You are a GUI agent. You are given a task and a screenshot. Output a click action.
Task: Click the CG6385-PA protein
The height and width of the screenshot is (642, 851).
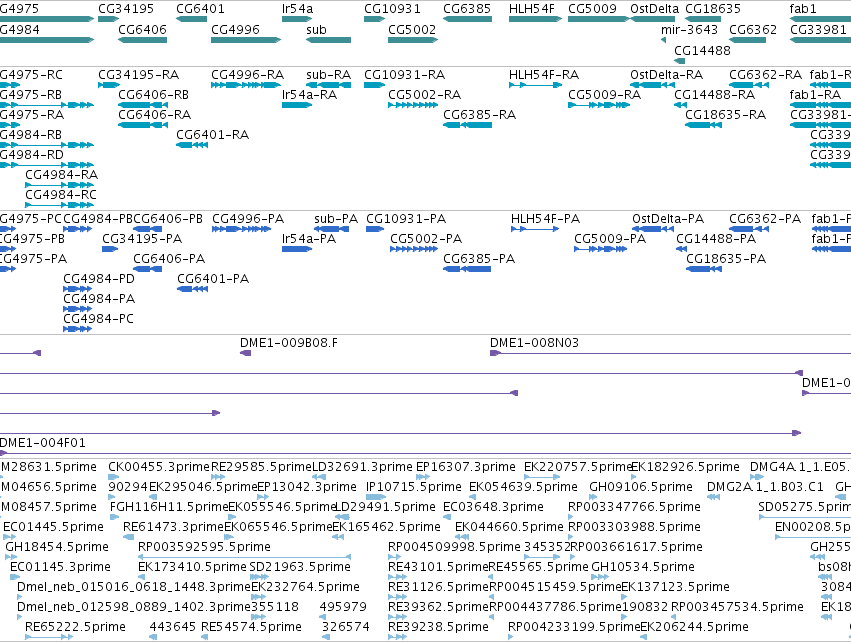(467, 269)
